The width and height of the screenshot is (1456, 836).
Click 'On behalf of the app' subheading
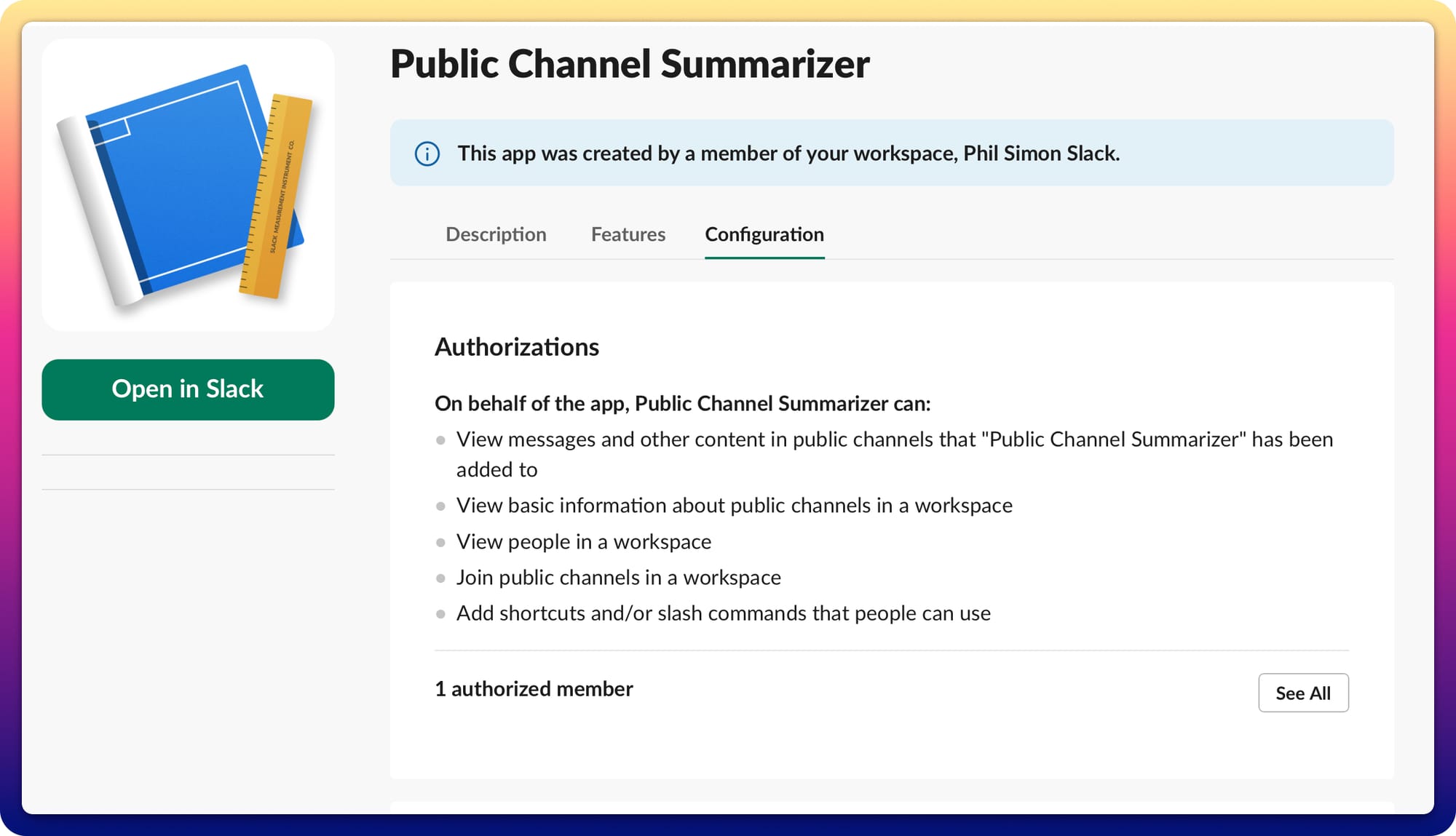pos(683,404)
